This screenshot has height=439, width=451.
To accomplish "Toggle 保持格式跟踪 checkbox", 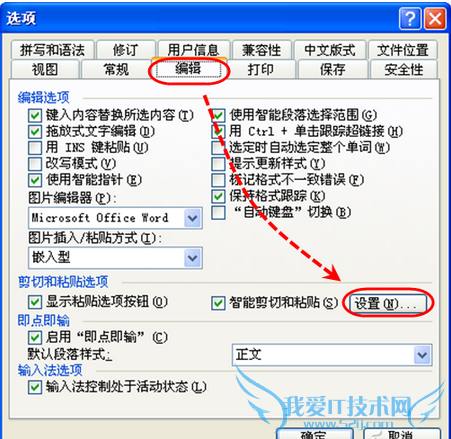I will click(218, 196).
